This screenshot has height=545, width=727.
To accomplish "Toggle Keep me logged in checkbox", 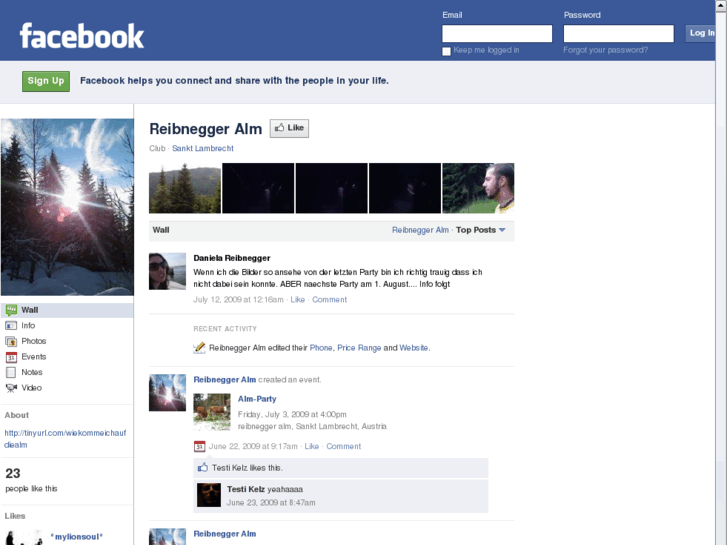I will [x=446, y=51].
